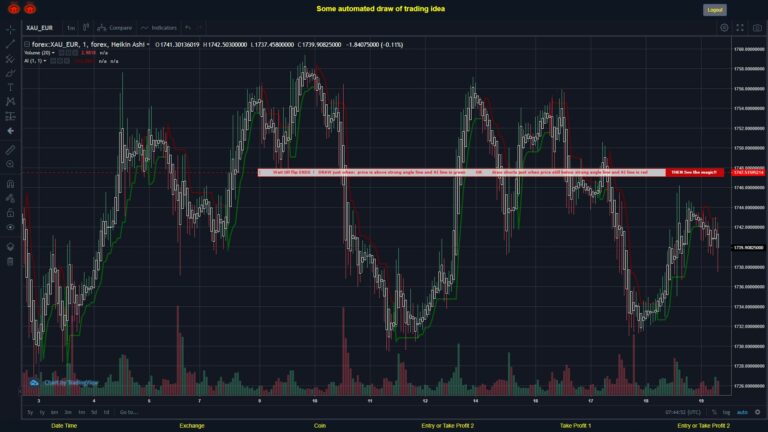Select the 1d time range
The height and width of the screenshot is (432, 768).
106,412
